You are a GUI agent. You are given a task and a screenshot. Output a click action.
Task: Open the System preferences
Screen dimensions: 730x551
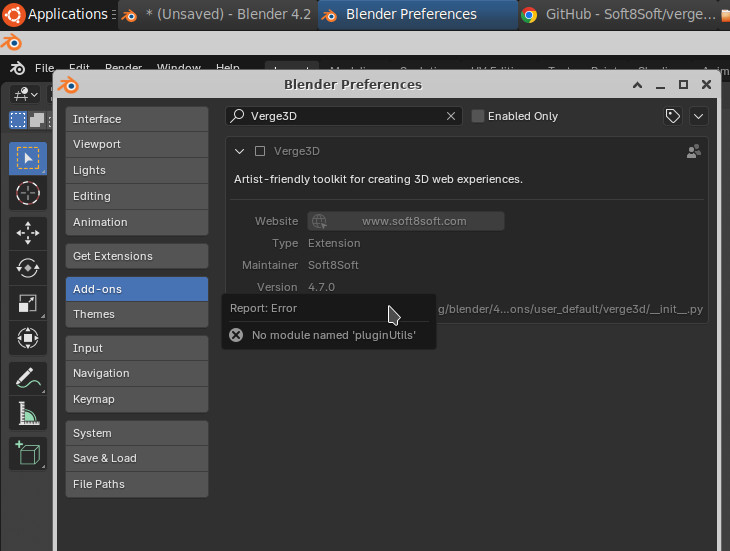137,433
